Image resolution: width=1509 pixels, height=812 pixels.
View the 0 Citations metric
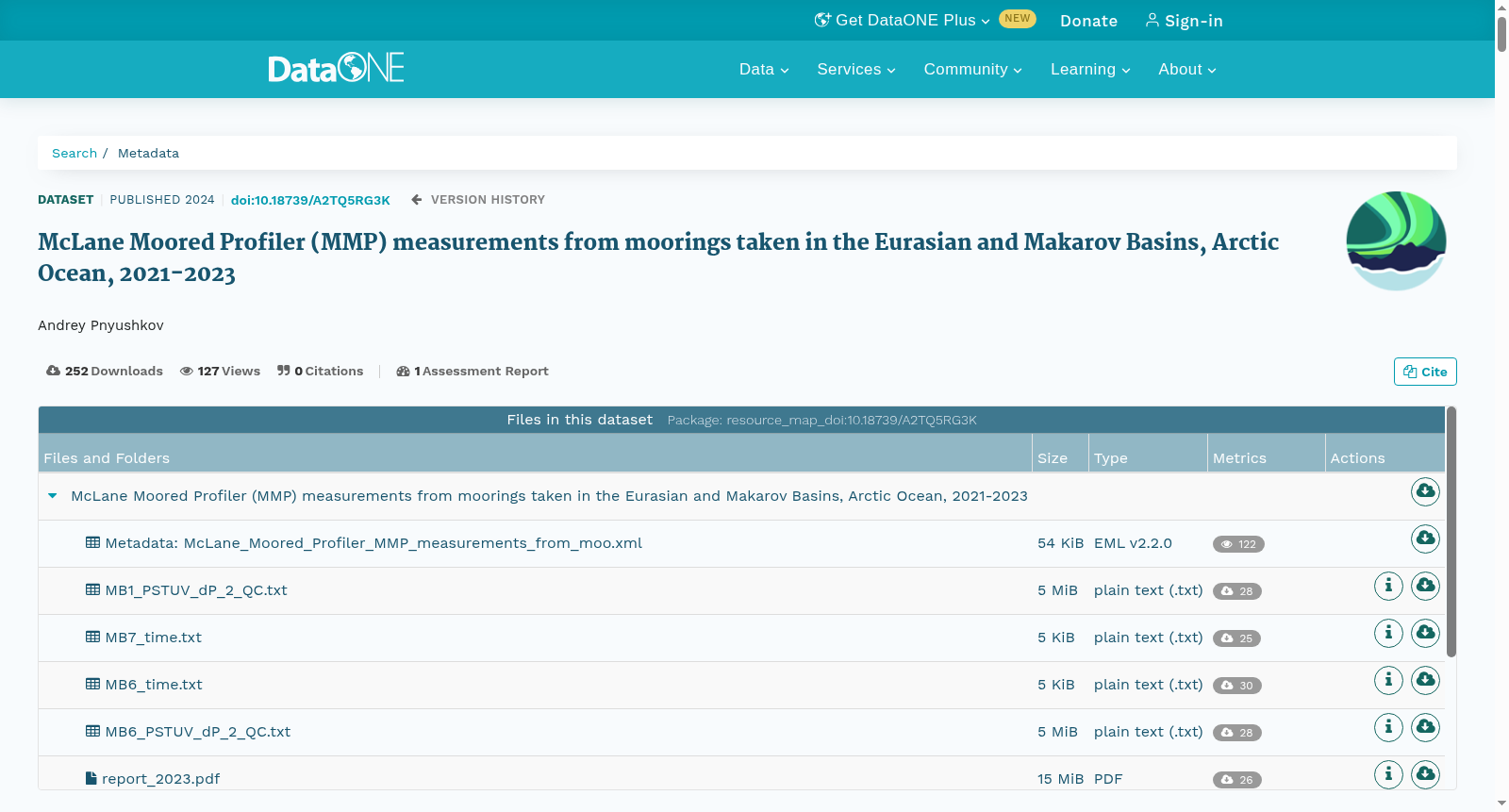click(x=321, y=371)
